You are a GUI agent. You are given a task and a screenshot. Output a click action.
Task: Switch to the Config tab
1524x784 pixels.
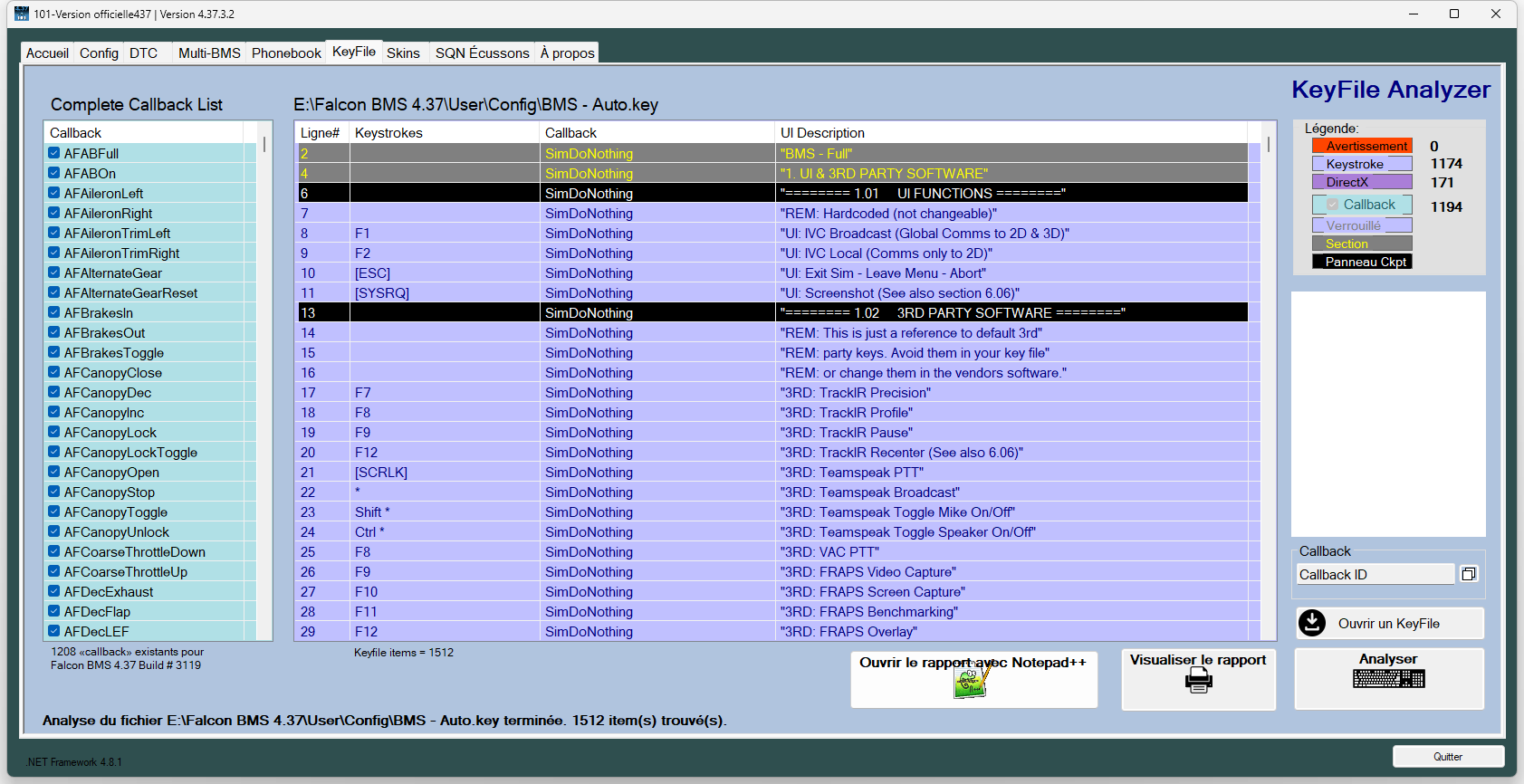[x=99, y=53]
